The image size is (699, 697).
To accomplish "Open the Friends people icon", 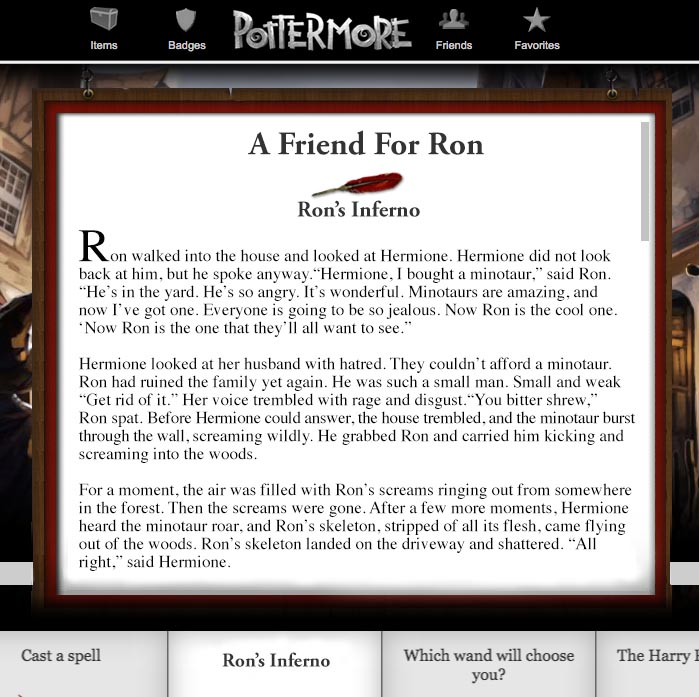I will pos(453,19).
